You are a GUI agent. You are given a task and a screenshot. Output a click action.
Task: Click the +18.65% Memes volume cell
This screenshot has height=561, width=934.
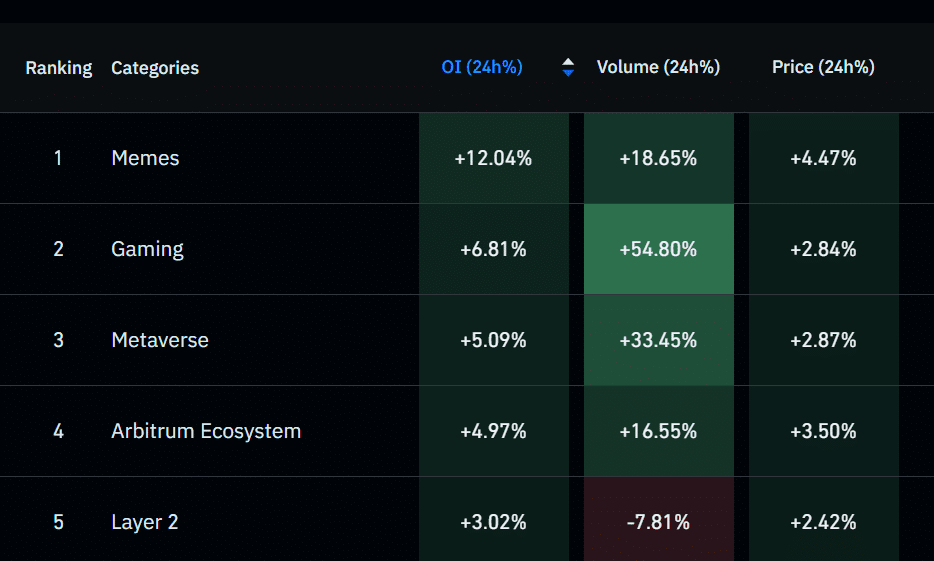point(658,158)
